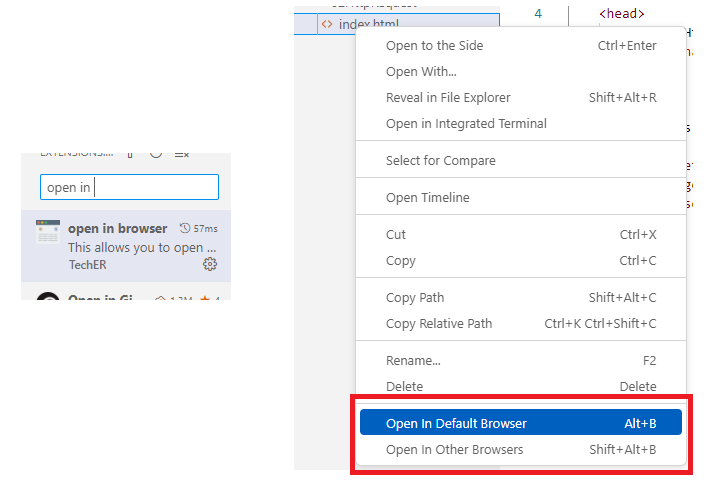Click the HTML file icon beside index.html
This screenshot has height=490, width=711.
click(x=326, y=24)
